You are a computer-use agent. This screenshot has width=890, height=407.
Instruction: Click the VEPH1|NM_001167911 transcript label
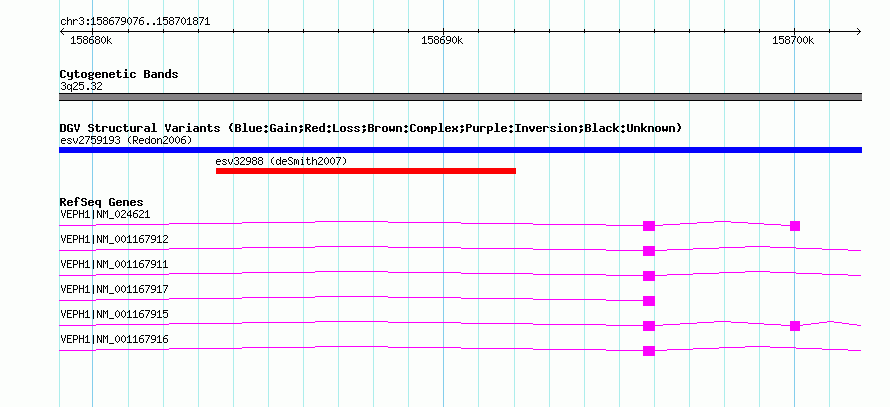point(114,265)
